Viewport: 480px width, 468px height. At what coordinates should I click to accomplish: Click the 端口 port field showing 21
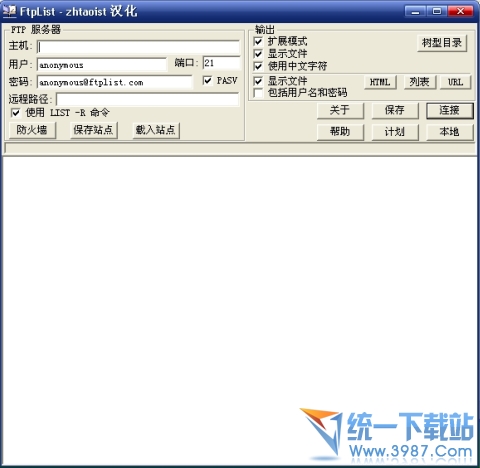click(221, 63)
